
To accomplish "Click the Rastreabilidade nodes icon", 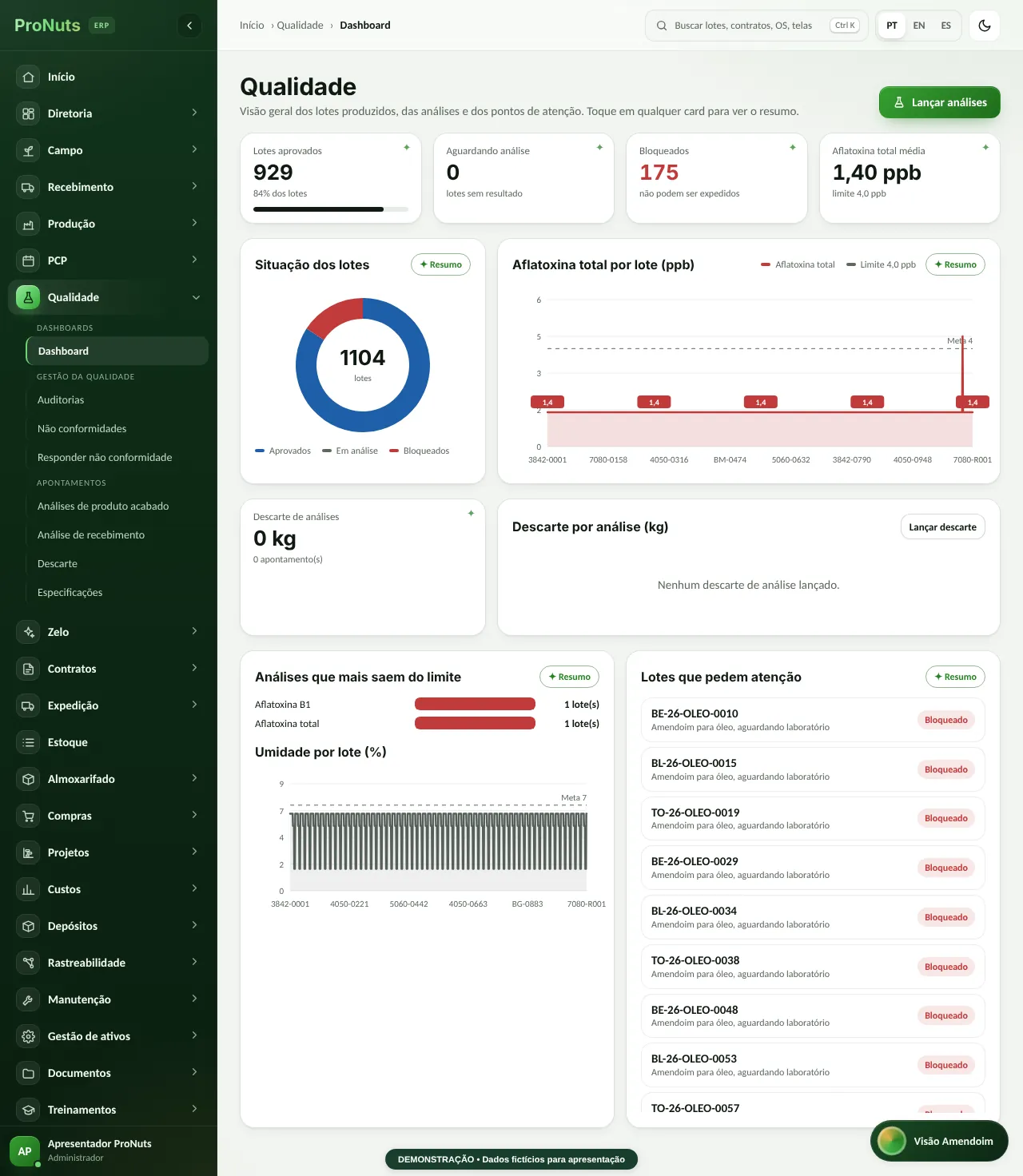I will (28, 963).
